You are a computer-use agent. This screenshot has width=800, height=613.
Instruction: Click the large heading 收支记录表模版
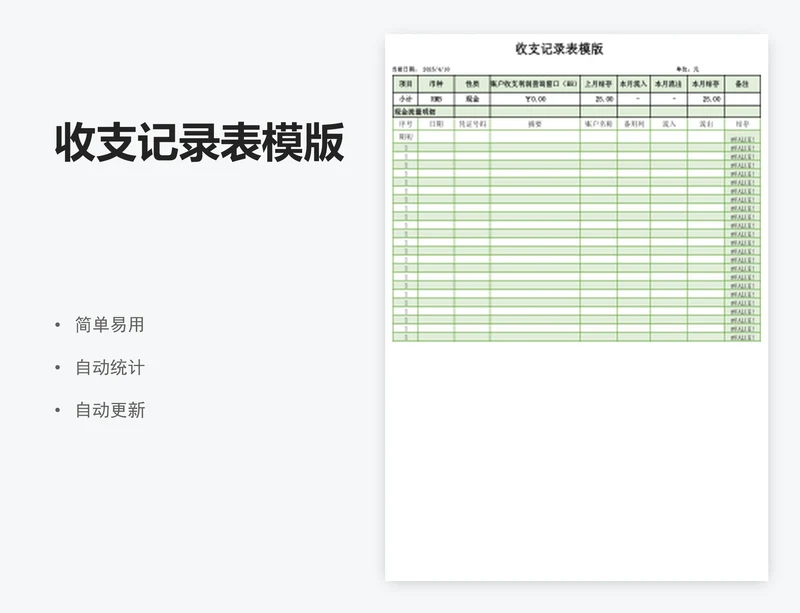pos(199,142)
